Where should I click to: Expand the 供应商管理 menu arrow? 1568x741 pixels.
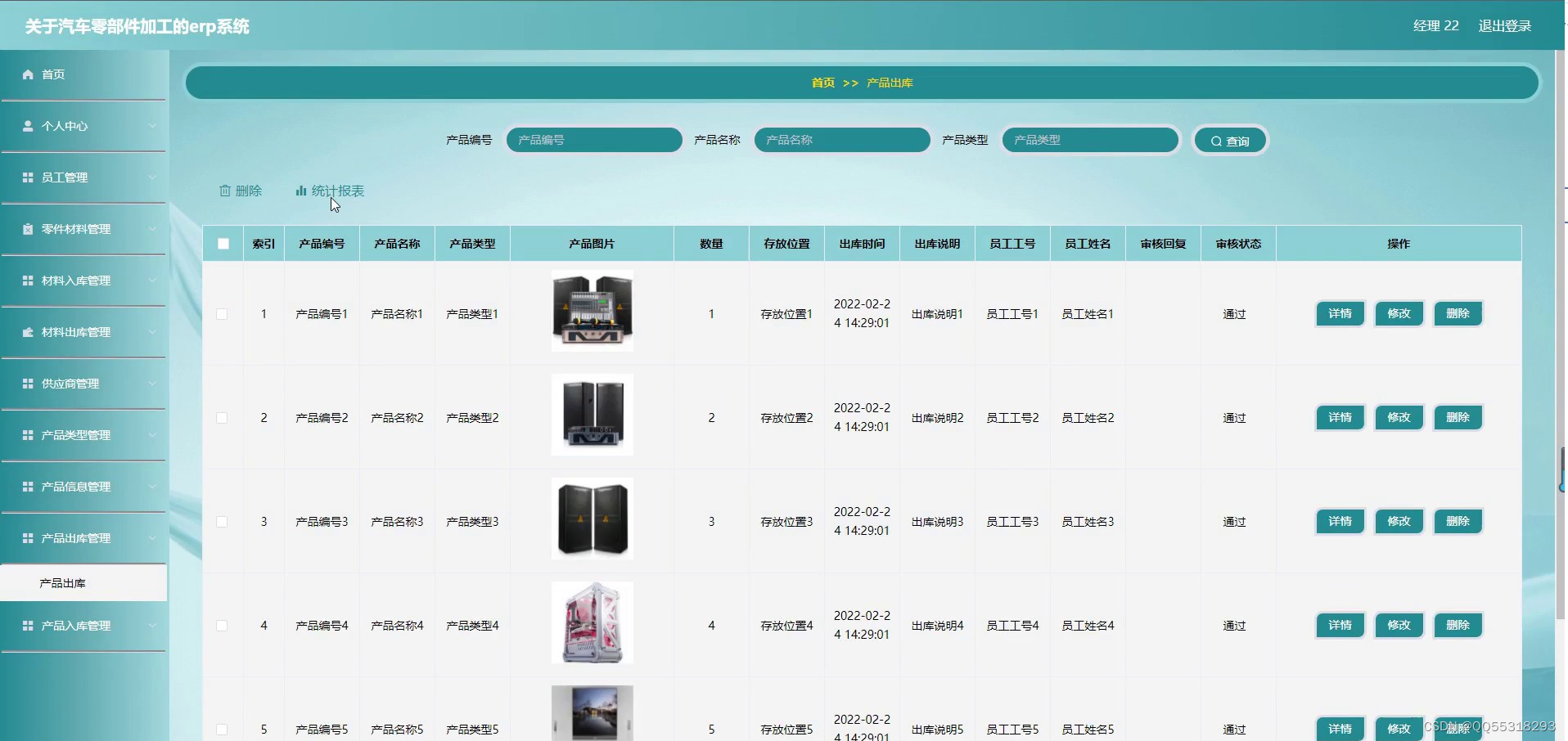click(x=152, y=384)
